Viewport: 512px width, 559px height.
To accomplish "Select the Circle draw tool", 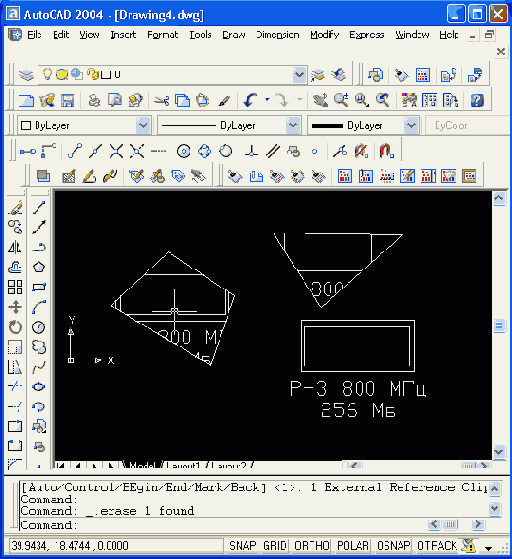I will click(x=39, y=327).
